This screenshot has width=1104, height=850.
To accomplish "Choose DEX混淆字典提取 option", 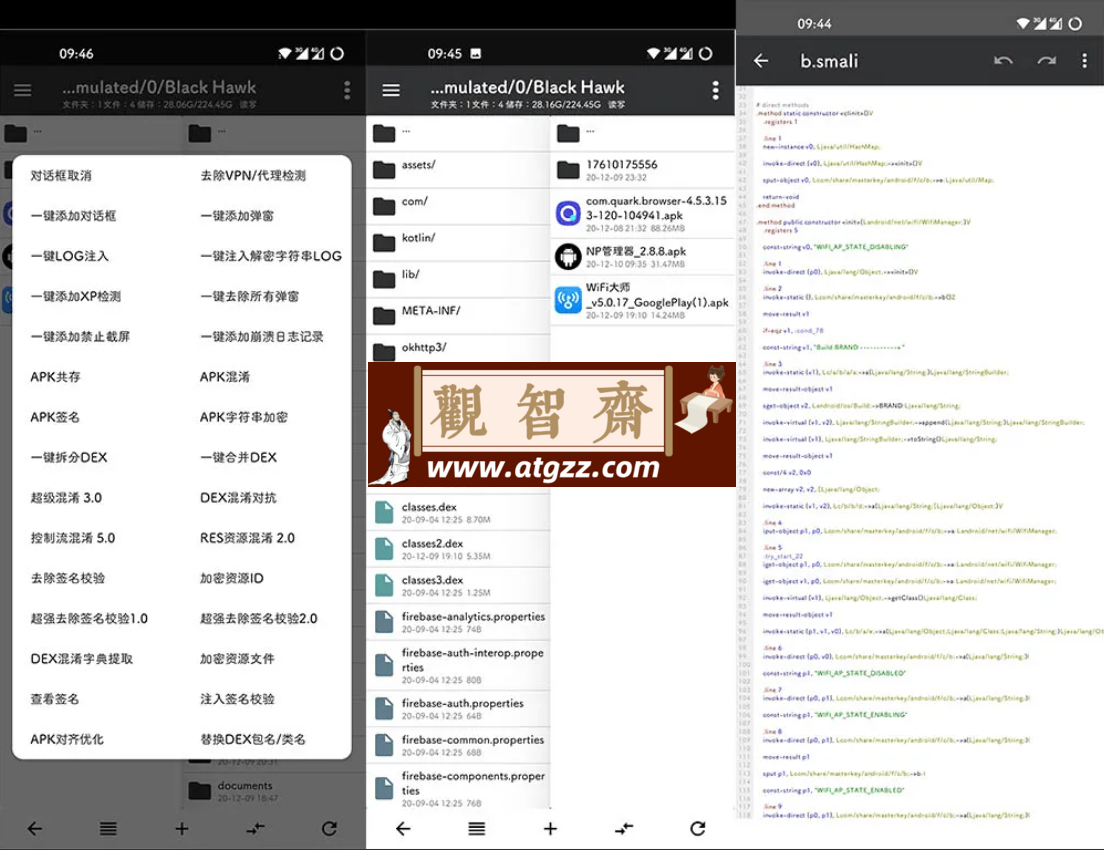I will tap(81, 658).
